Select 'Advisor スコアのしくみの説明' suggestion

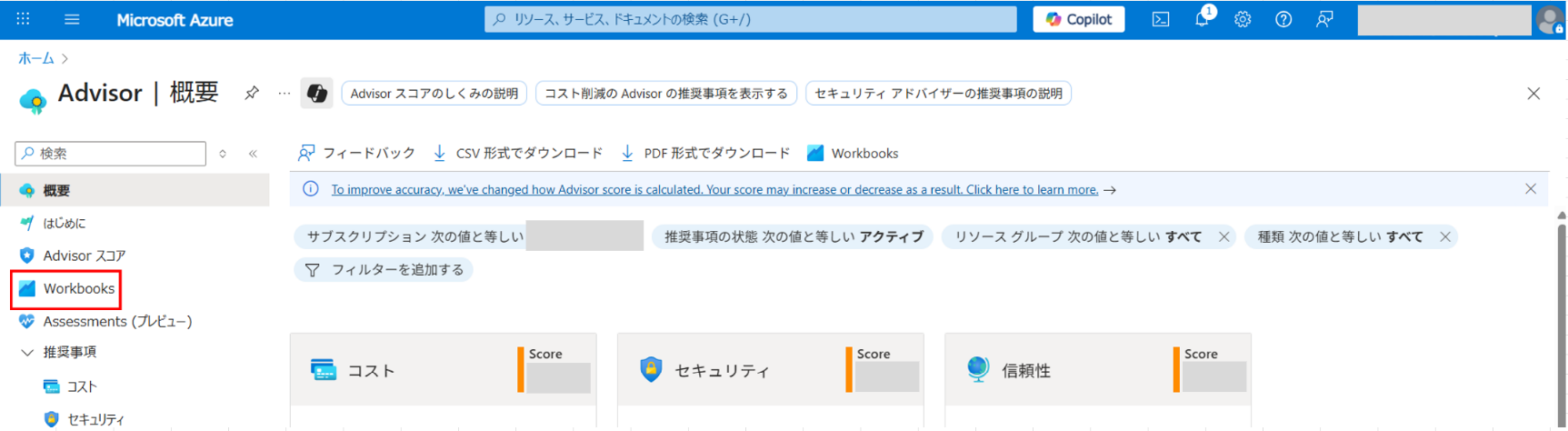tap(434, 93)
